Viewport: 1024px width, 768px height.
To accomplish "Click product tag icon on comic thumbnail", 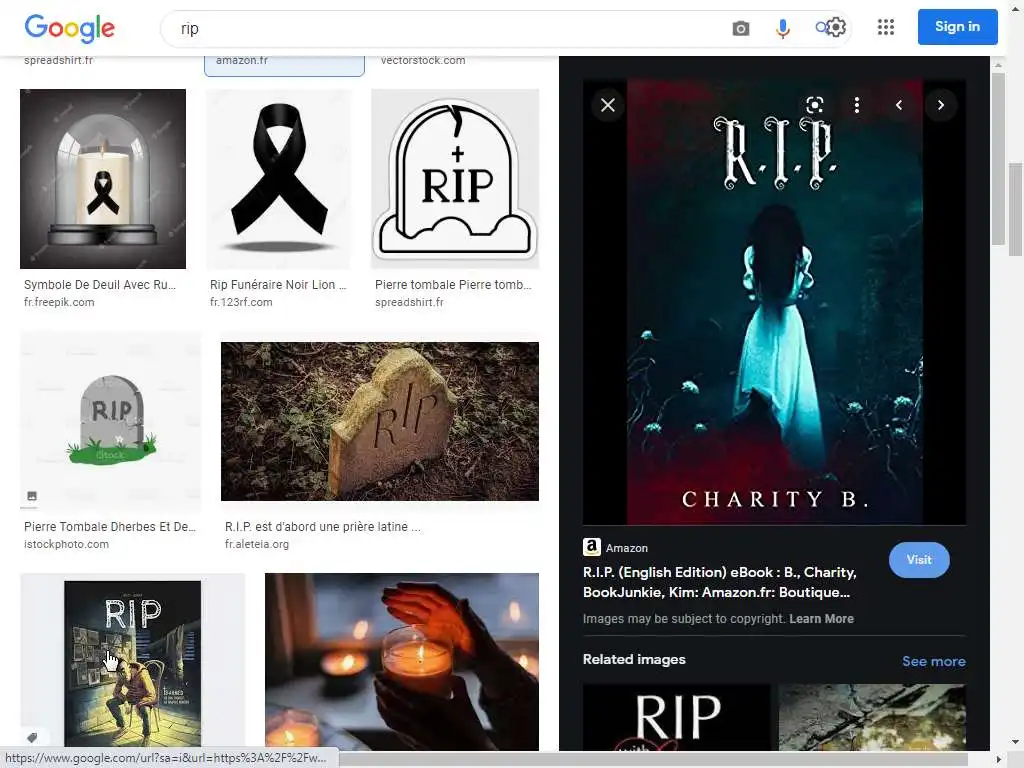I will 32,738.
